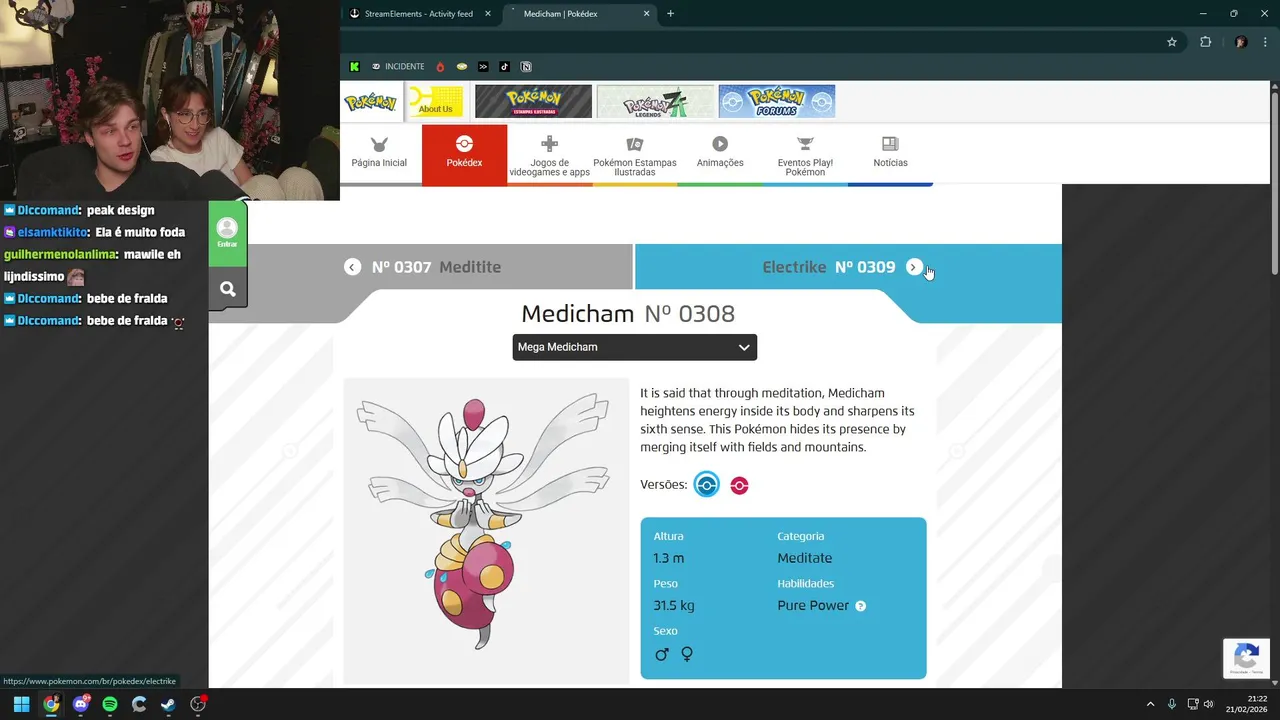Open the volume tray icon
Image resolution: width=1280 pixels, height=720 pixels.
tap(1208, 704)
